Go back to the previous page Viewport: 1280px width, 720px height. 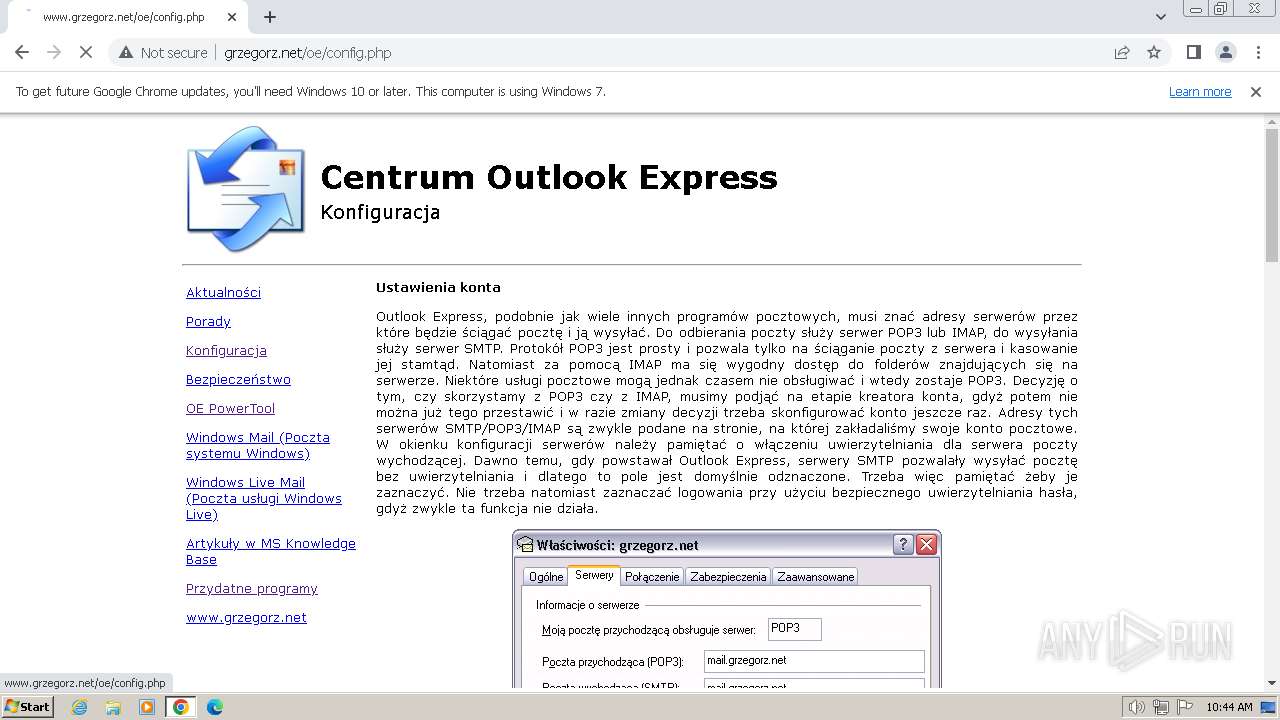click(22, 53)
